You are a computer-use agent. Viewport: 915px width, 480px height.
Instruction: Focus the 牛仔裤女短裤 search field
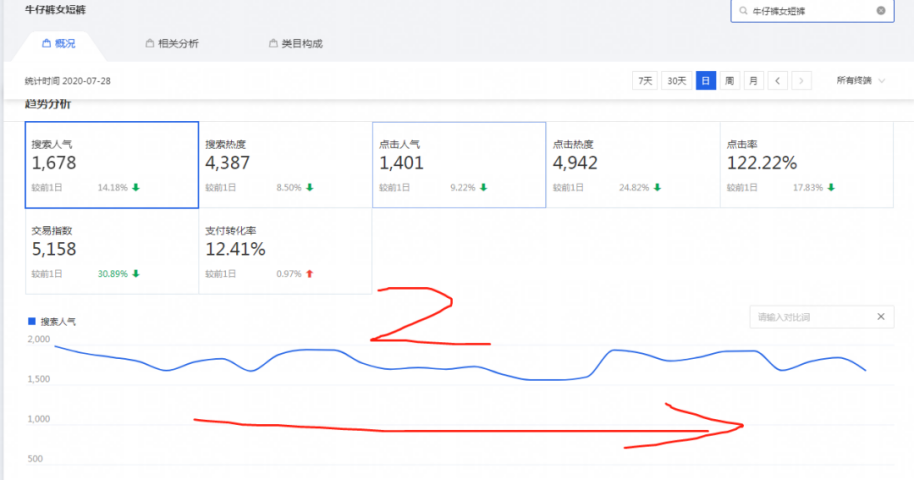(812, 10)
